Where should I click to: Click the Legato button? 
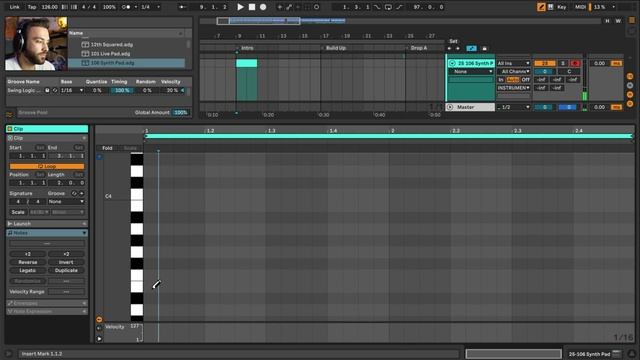click(x=28, y=270)
